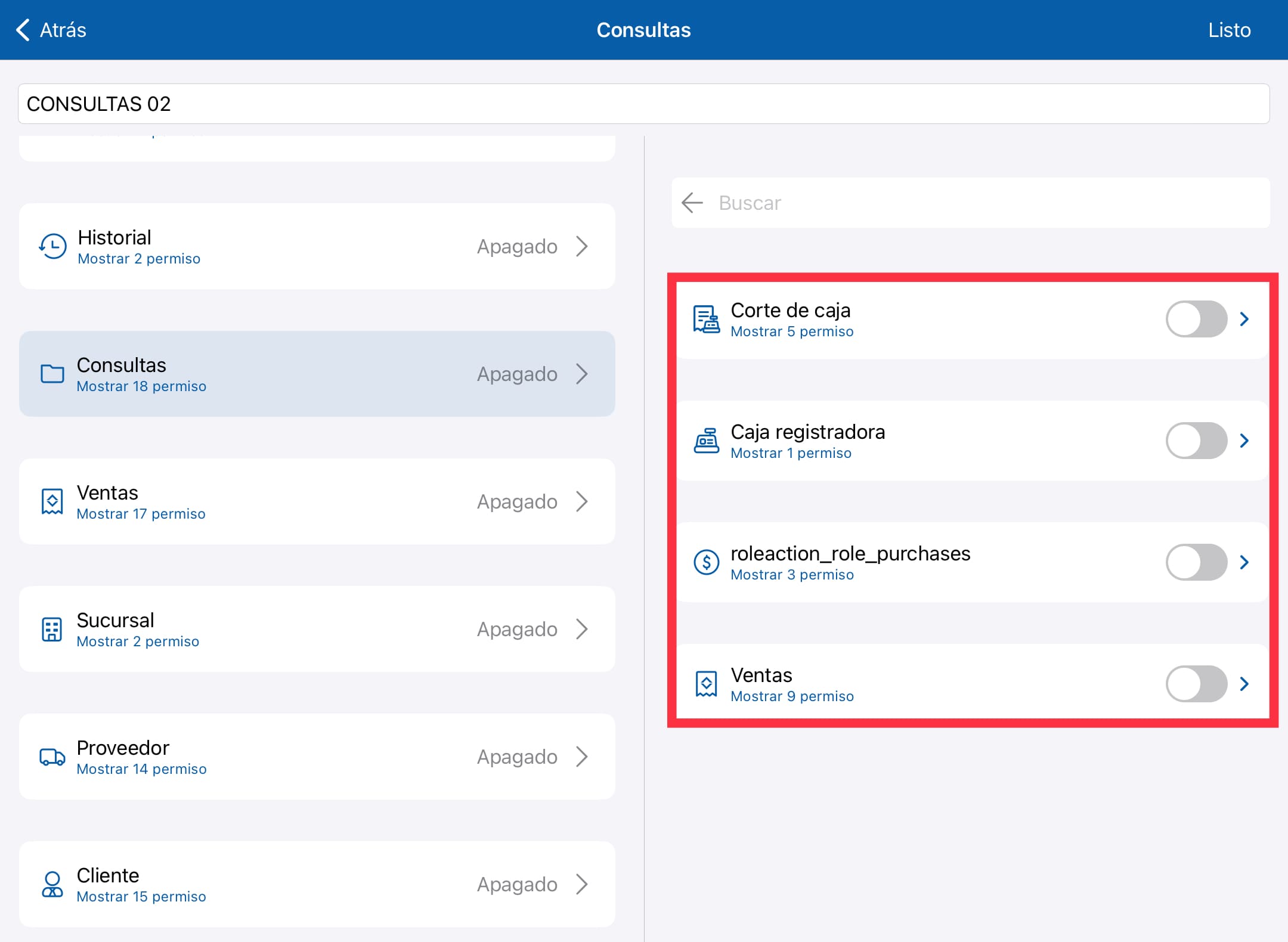Turn on the right-panel Ventas toggle

click(1196, 684)
